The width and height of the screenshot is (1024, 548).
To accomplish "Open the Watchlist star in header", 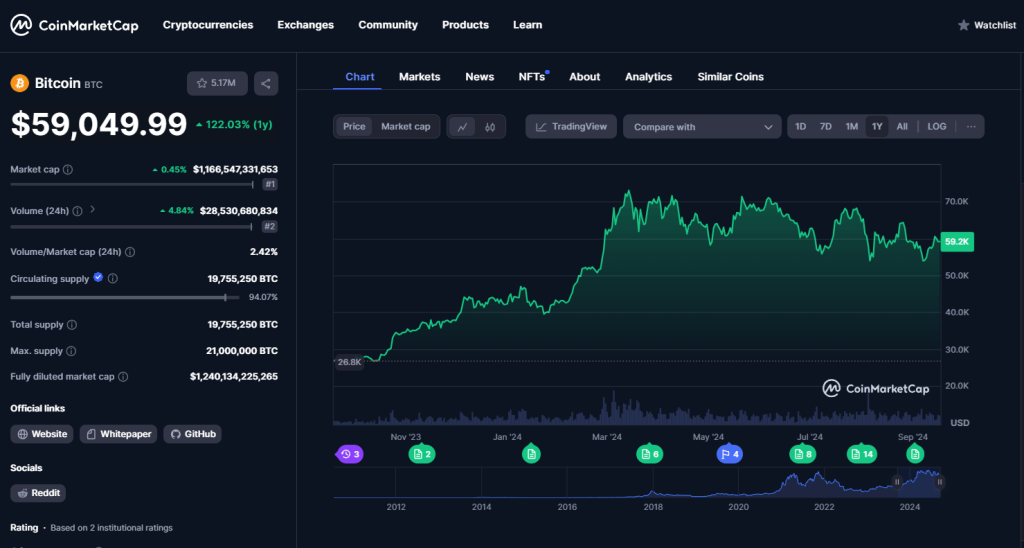I will pos(963,25).
